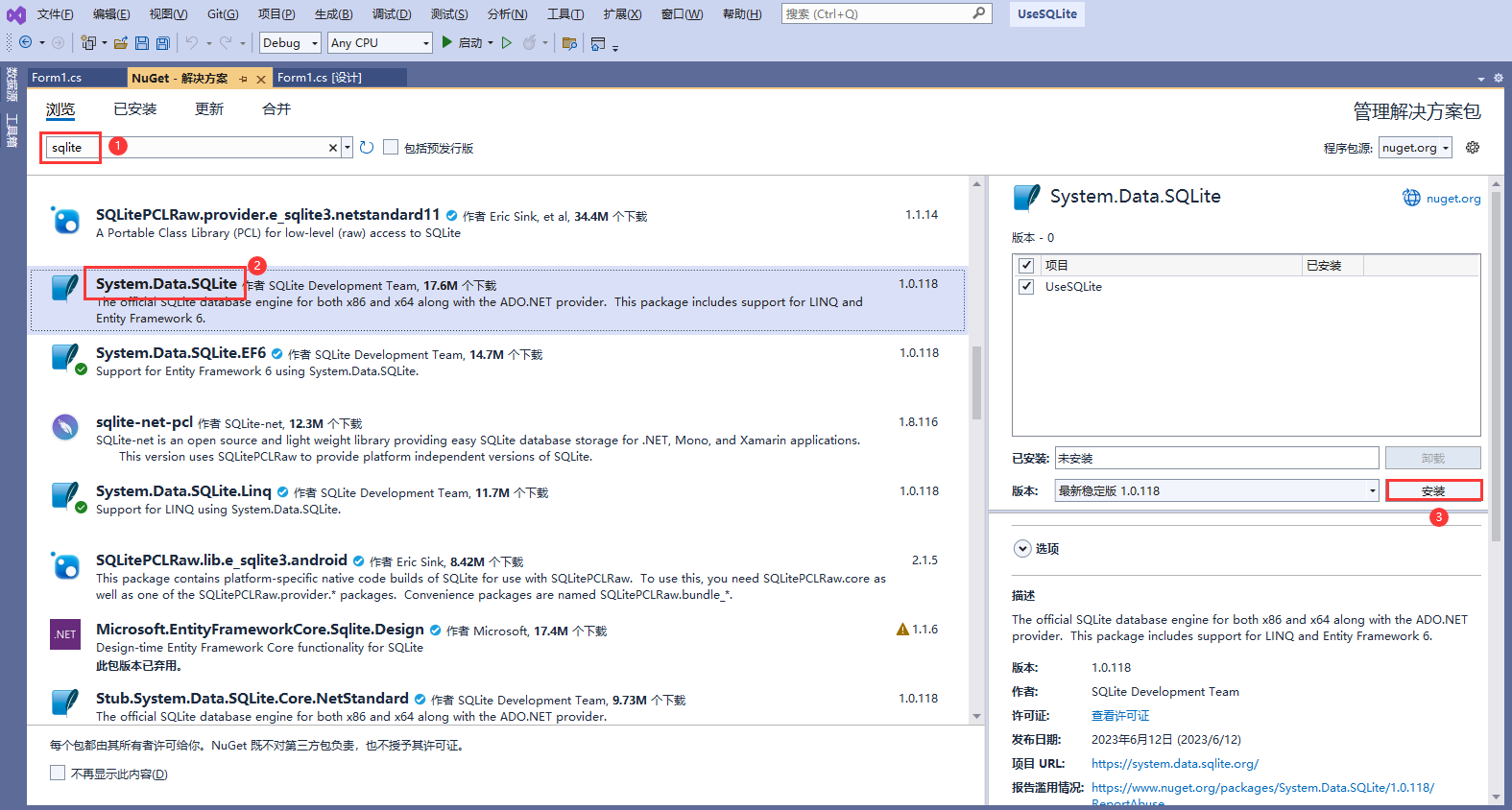Click the Undo arrow icon
This screenshot has width=1512, height=810.
pos(192,42)
